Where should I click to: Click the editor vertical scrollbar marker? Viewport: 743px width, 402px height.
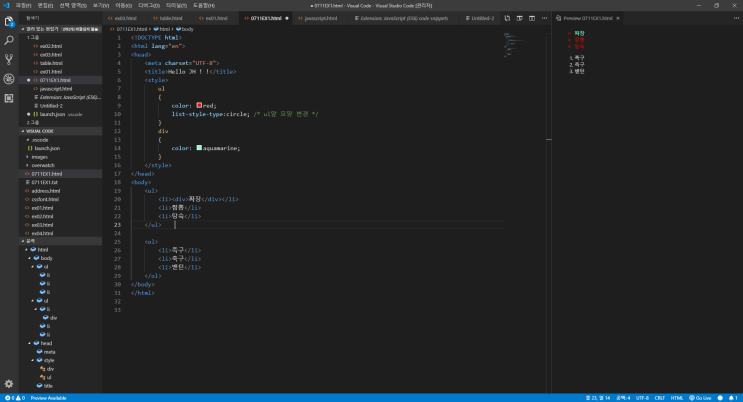[x=548, y=139]
